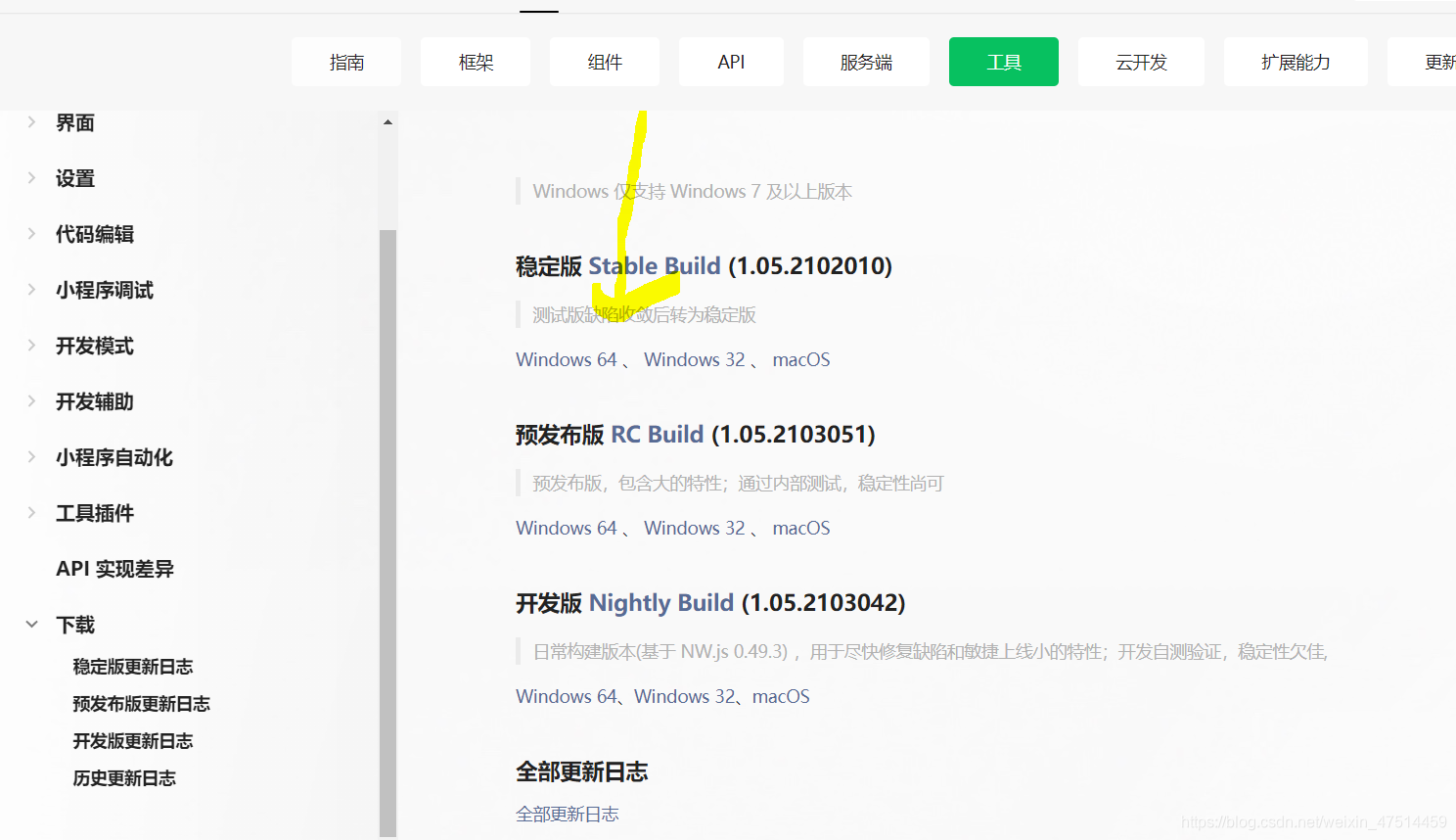The width and height of the screenshot is (1456, 840).
Task: Go to the 服务端 tab
Action: 866,62
